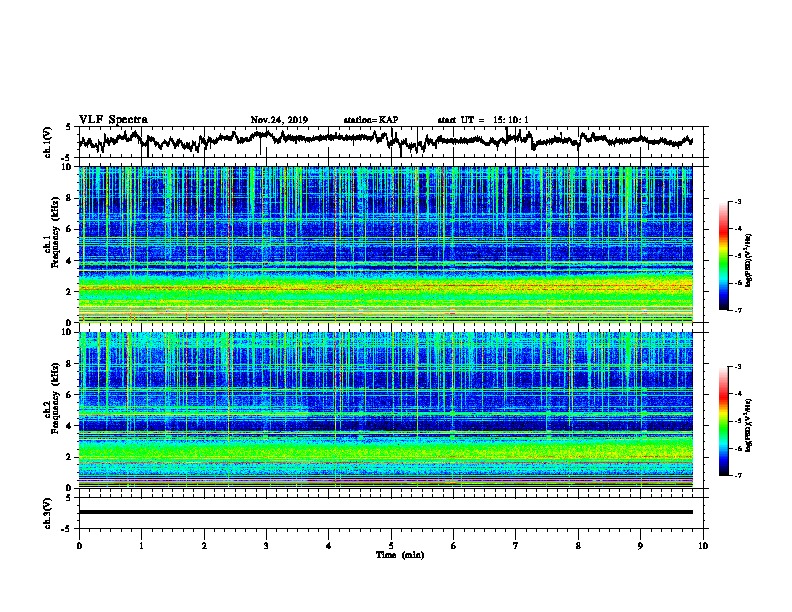Click the "Time (min)" axis label
792x612 pixels.
click(400, 555)
